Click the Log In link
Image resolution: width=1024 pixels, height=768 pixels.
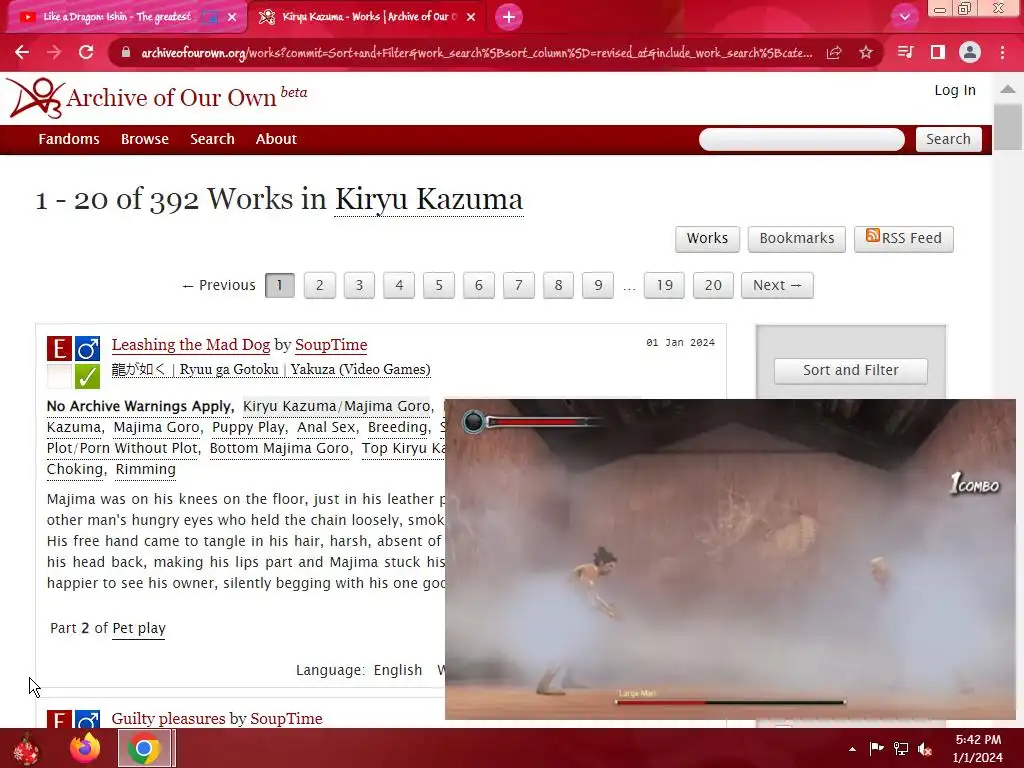click(x=955, y=91)
